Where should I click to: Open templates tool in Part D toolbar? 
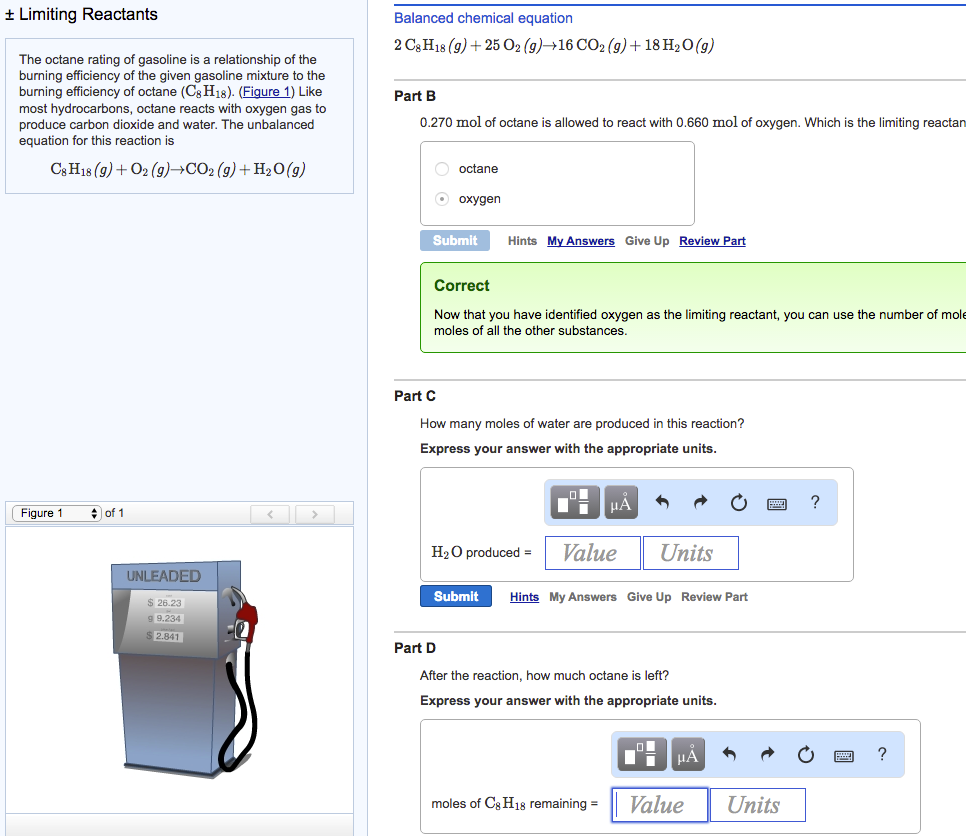coord(643,756)
